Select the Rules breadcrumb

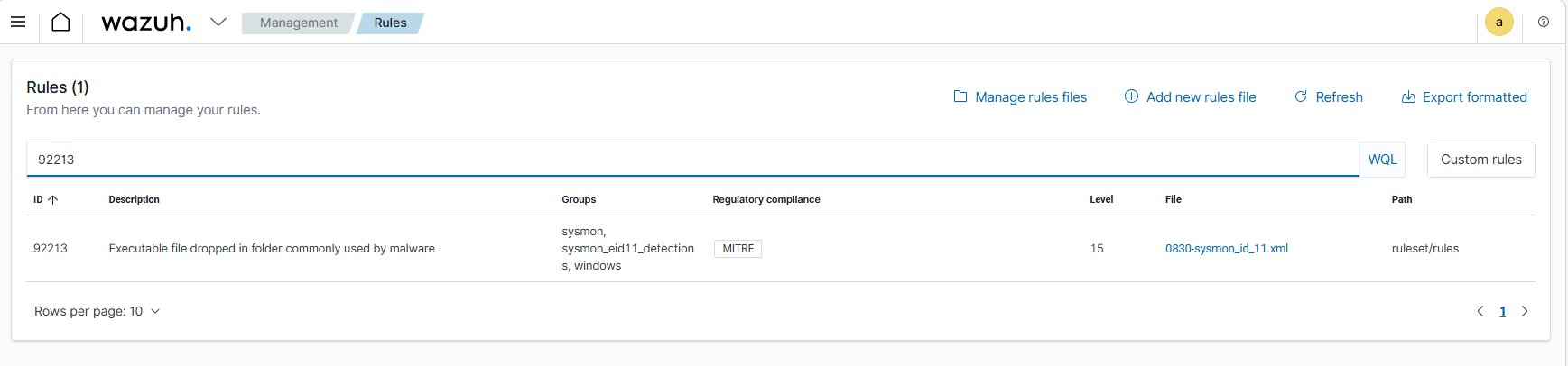[x=390, y=23]
